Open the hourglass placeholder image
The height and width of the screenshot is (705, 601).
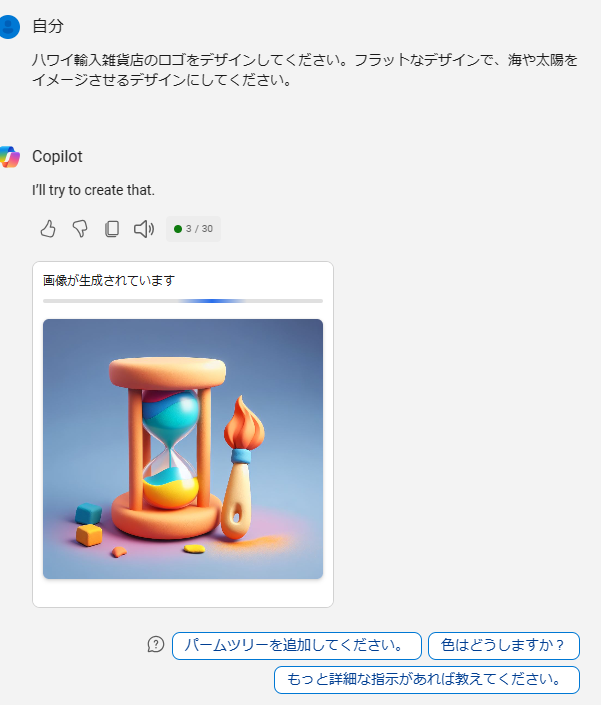click(x=183, y=449)
